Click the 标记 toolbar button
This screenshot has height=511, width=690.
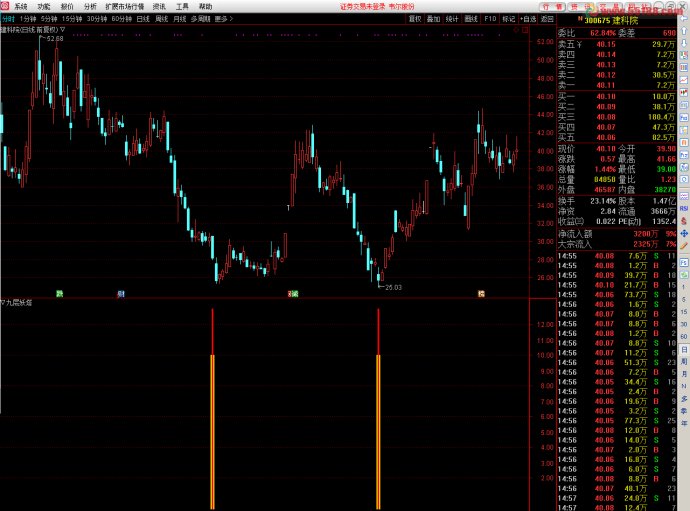tap(508, 19)
